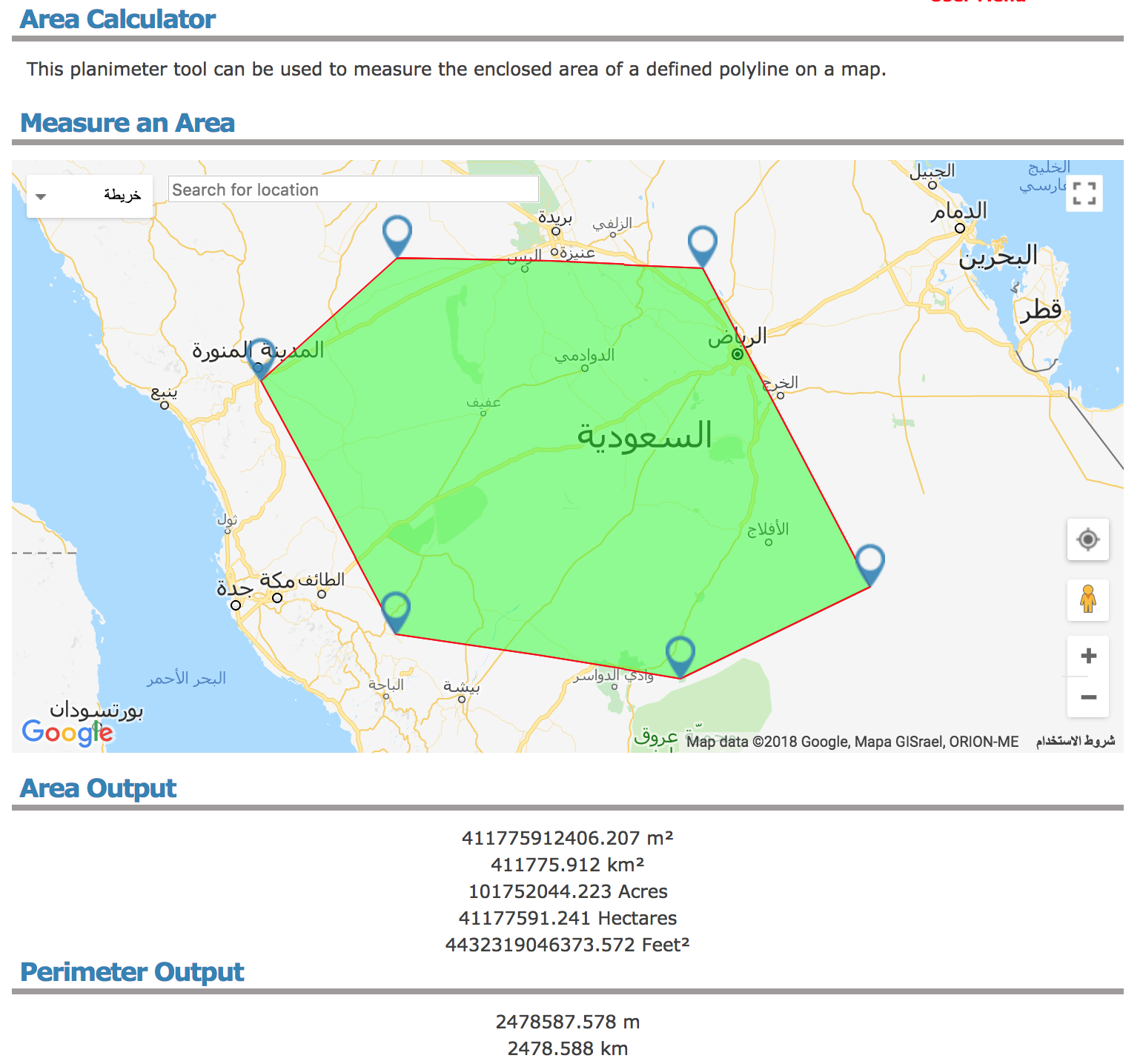1143x1064 pixels.
Task: Click the Jeddah city dot
Action: 236,605
